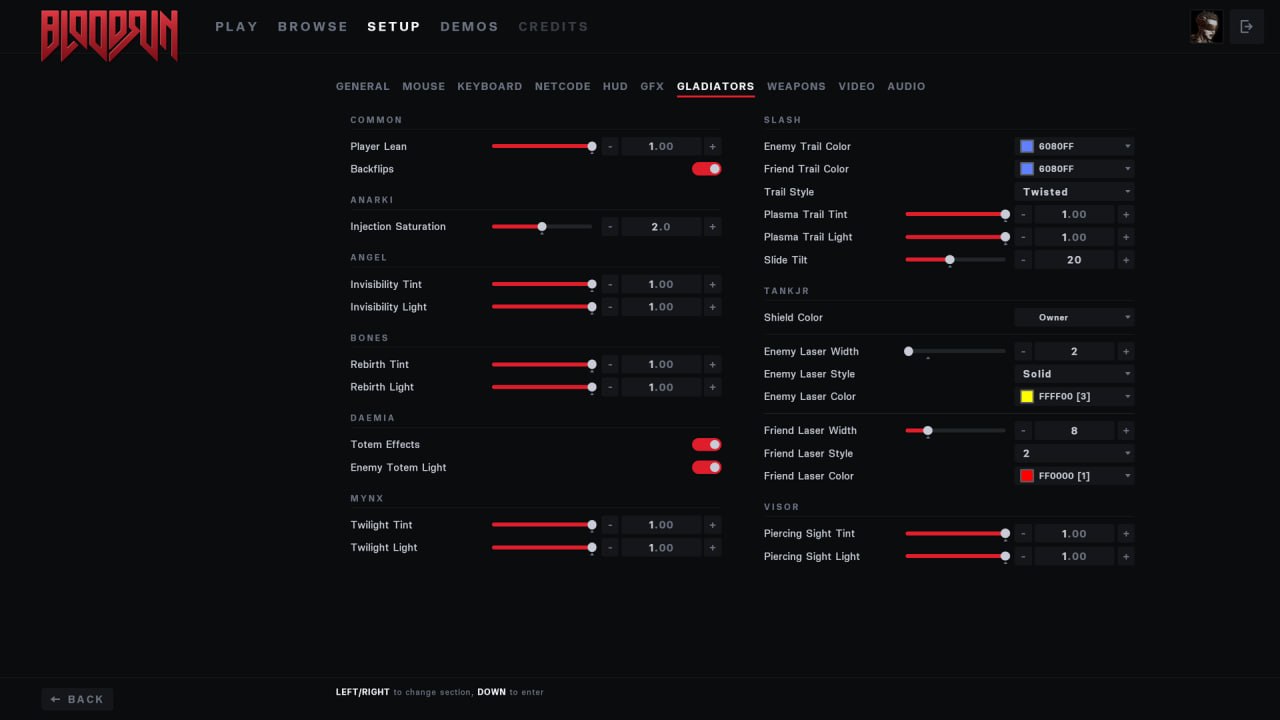Go to the Audio tab

pyautogui.click(x=906, y=87)
